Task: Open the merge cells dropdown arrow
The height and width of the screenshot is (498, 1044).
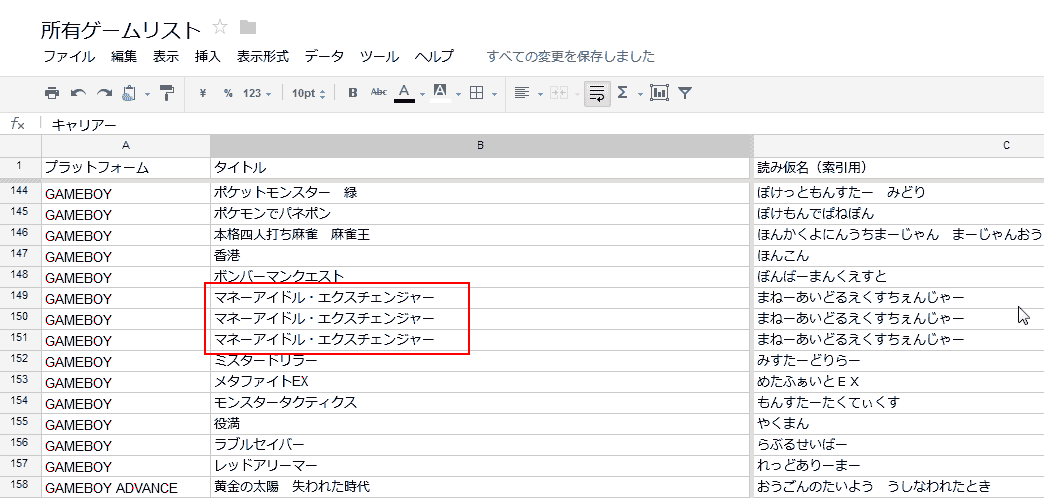Action: point(575,95)
